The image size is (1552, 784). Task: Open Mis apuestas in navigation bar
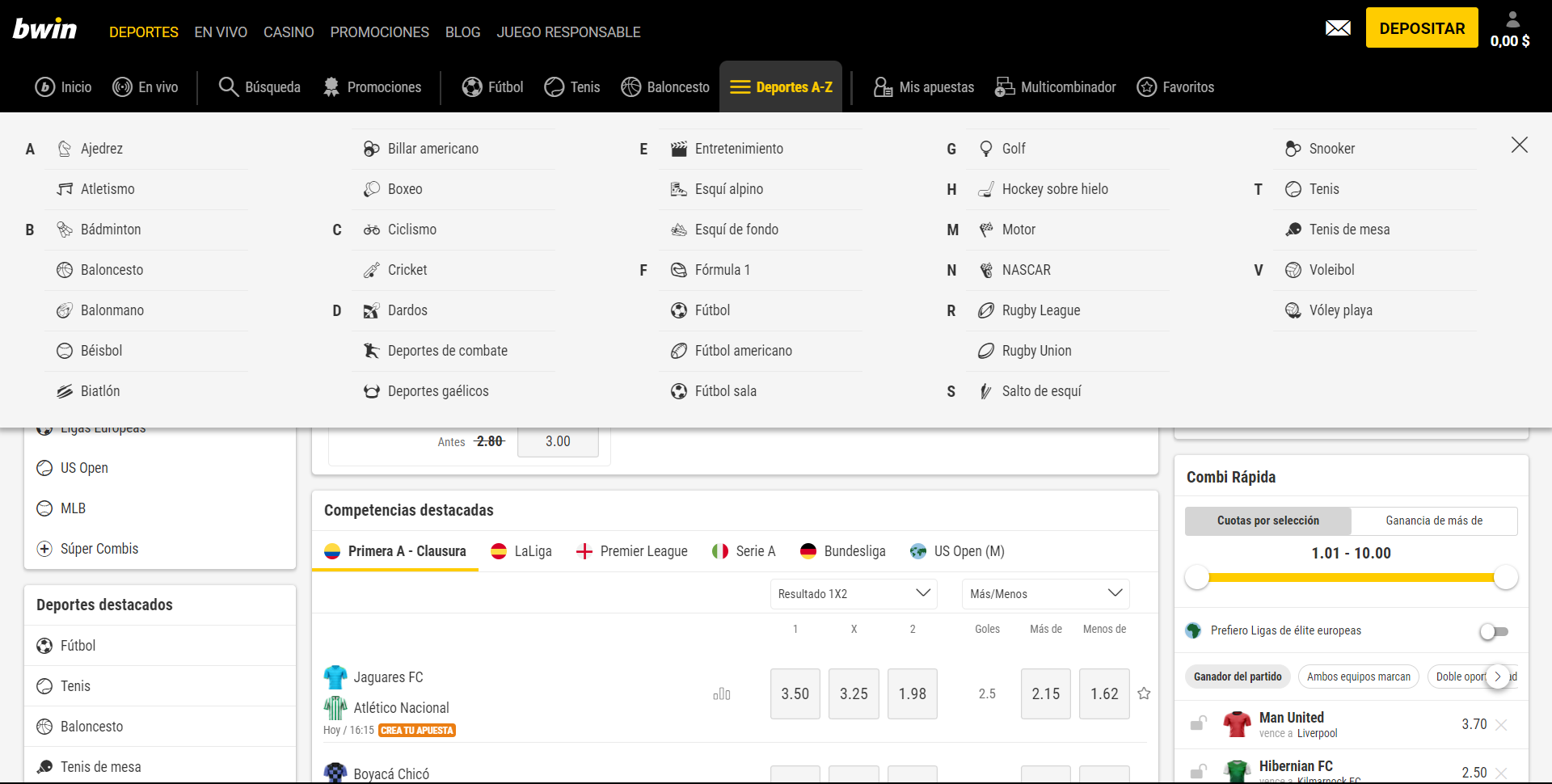(924, 87)
